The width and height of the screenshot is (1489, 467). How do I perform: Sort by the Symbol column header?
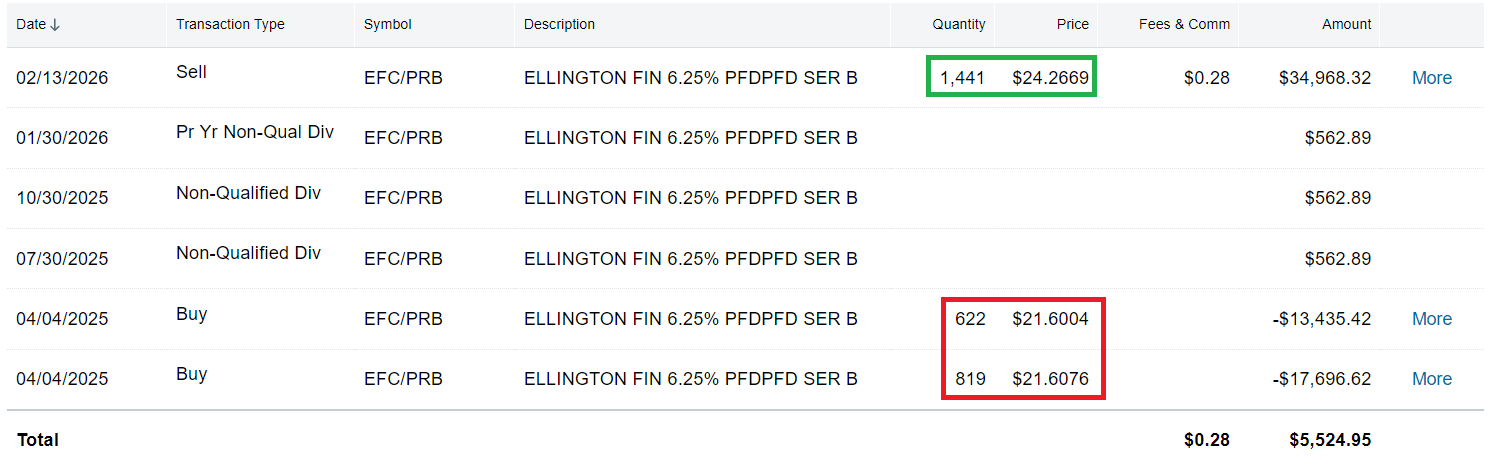point(387,24)
